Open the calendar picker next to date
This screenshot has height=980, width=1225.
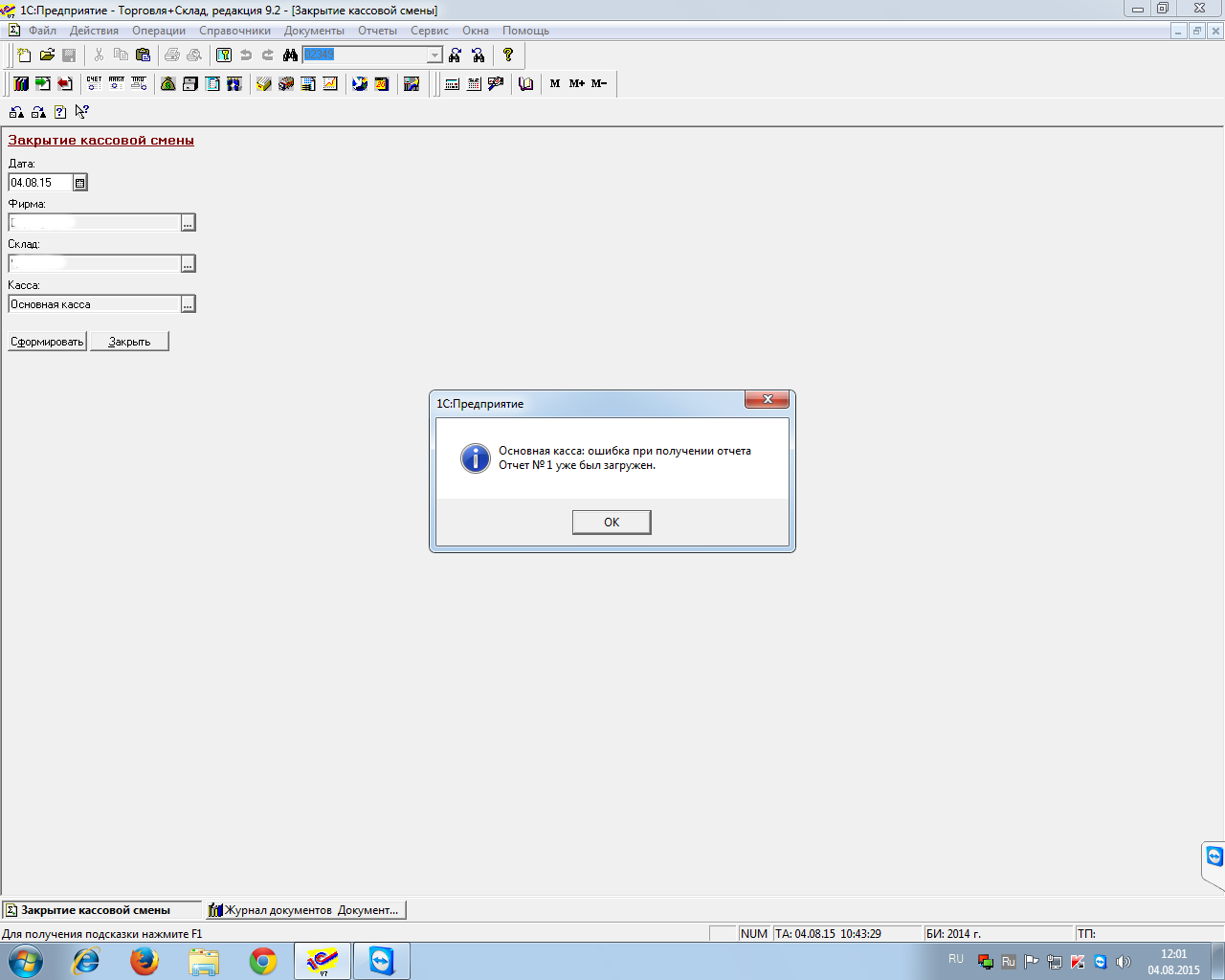point(80,183)
